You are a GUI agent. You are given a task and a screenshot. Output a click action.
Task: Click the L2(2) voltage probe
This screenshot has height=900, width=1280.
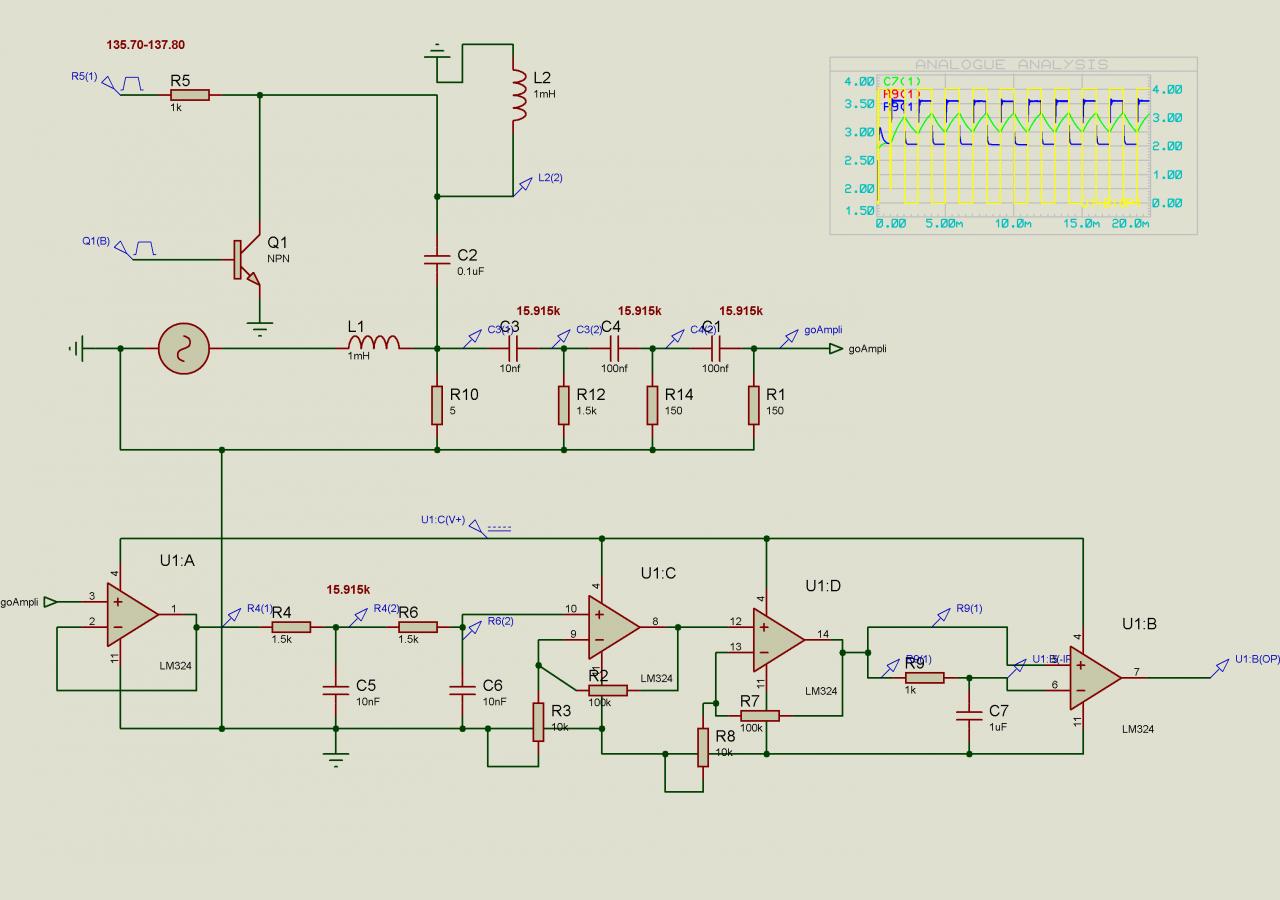524,185
